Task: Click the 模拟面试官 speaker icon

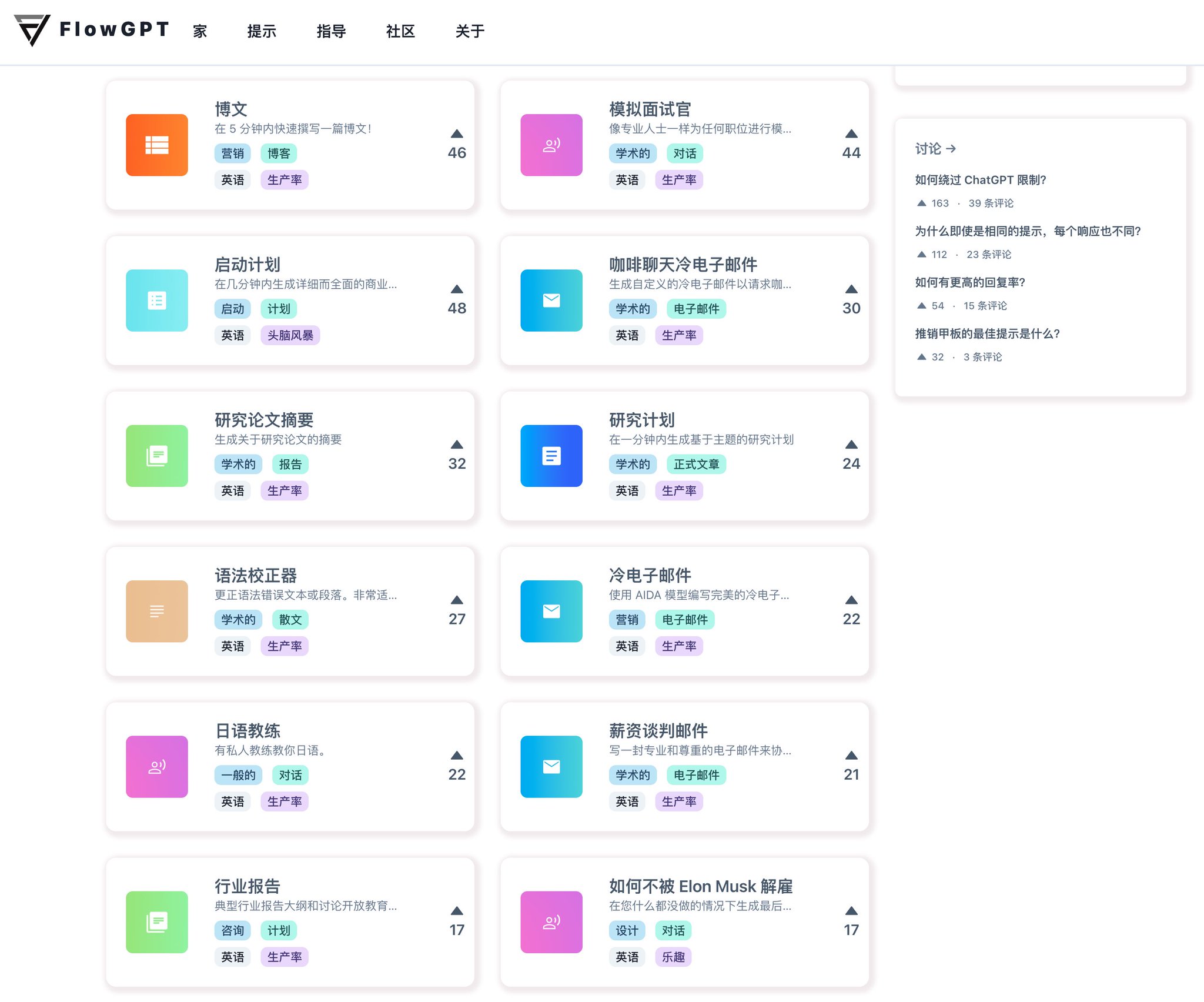Action: click(551, 145)
